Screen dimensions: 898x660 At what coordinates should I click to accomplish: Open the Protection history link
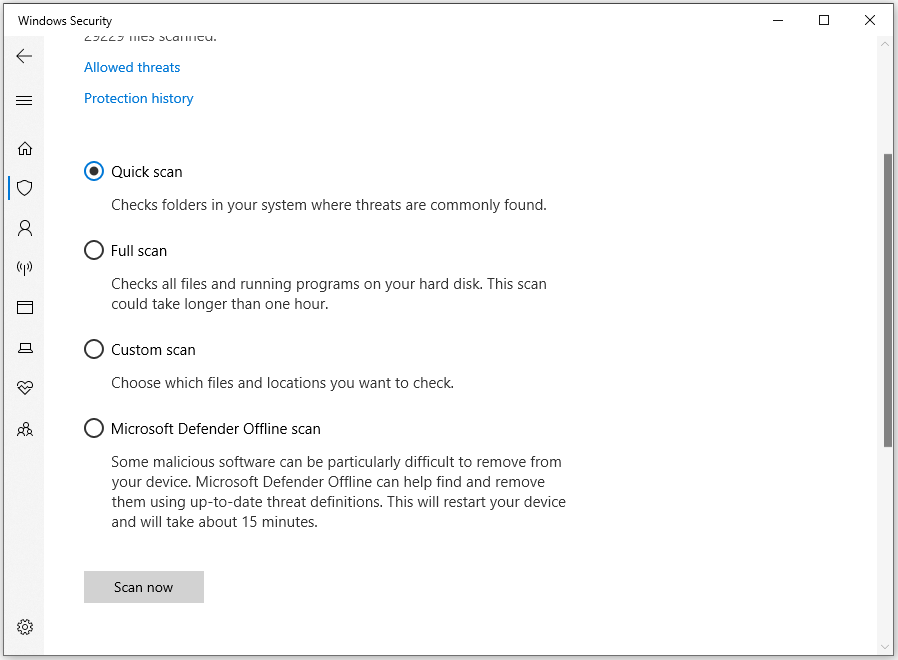coord(139,98)
